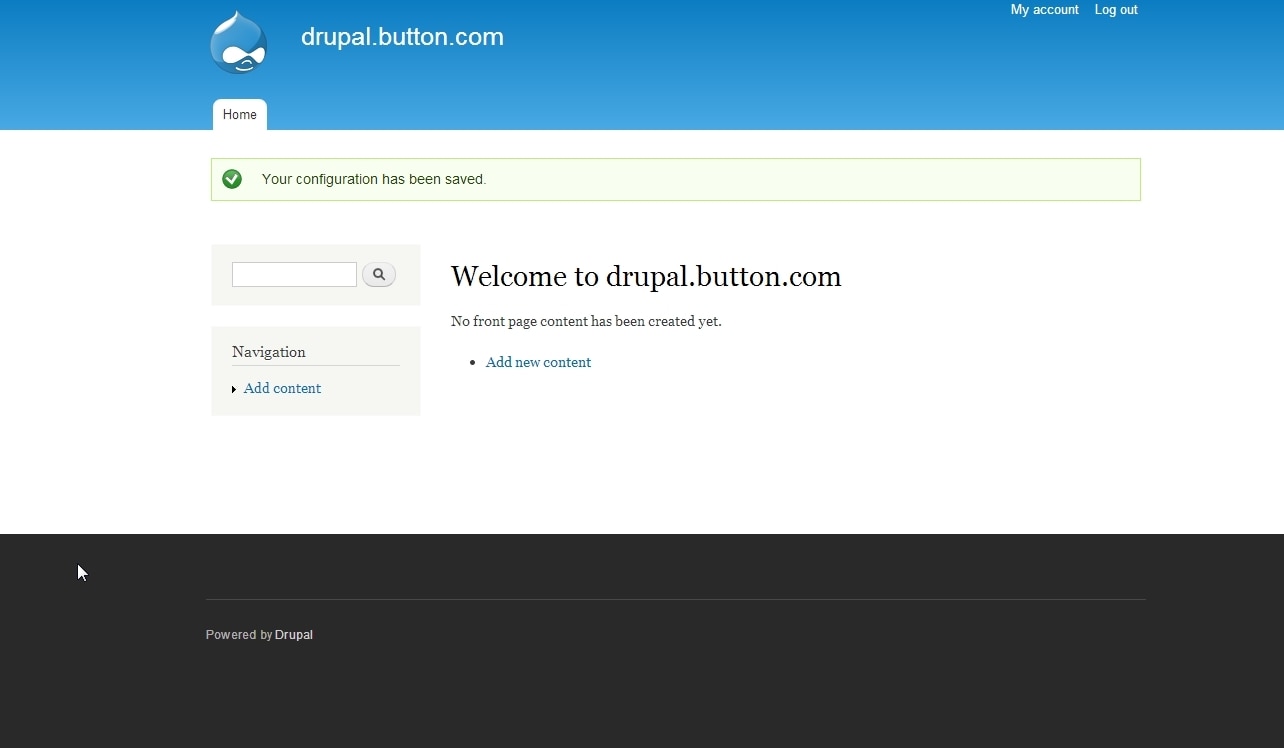Open the Home tab
The height and width of the screenshot is (748, 1284).
(x=240, y=115)
